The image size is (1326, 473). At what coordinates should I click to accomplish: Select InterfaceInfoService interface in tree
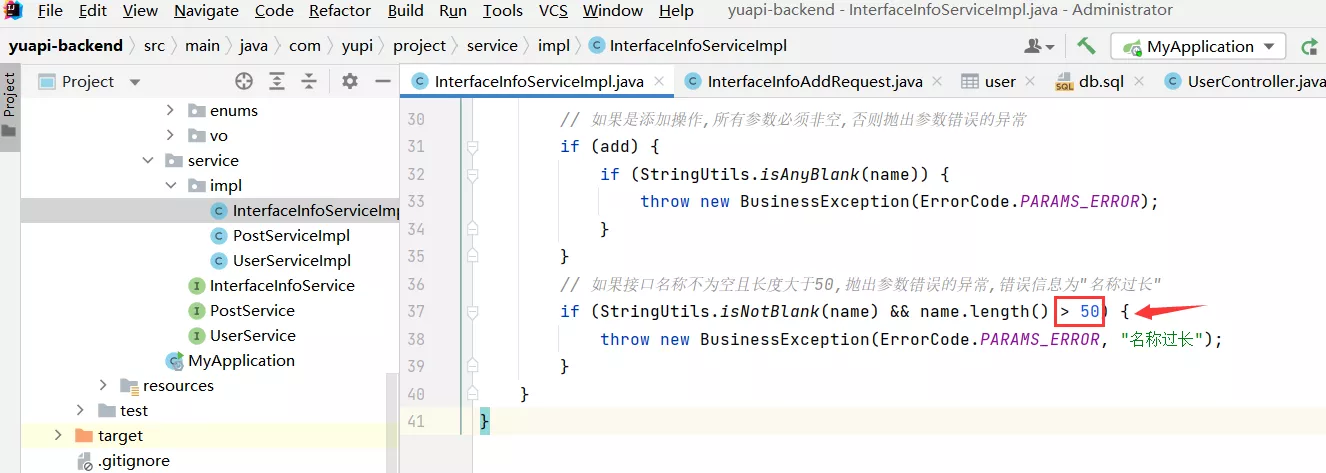(271, 285)
